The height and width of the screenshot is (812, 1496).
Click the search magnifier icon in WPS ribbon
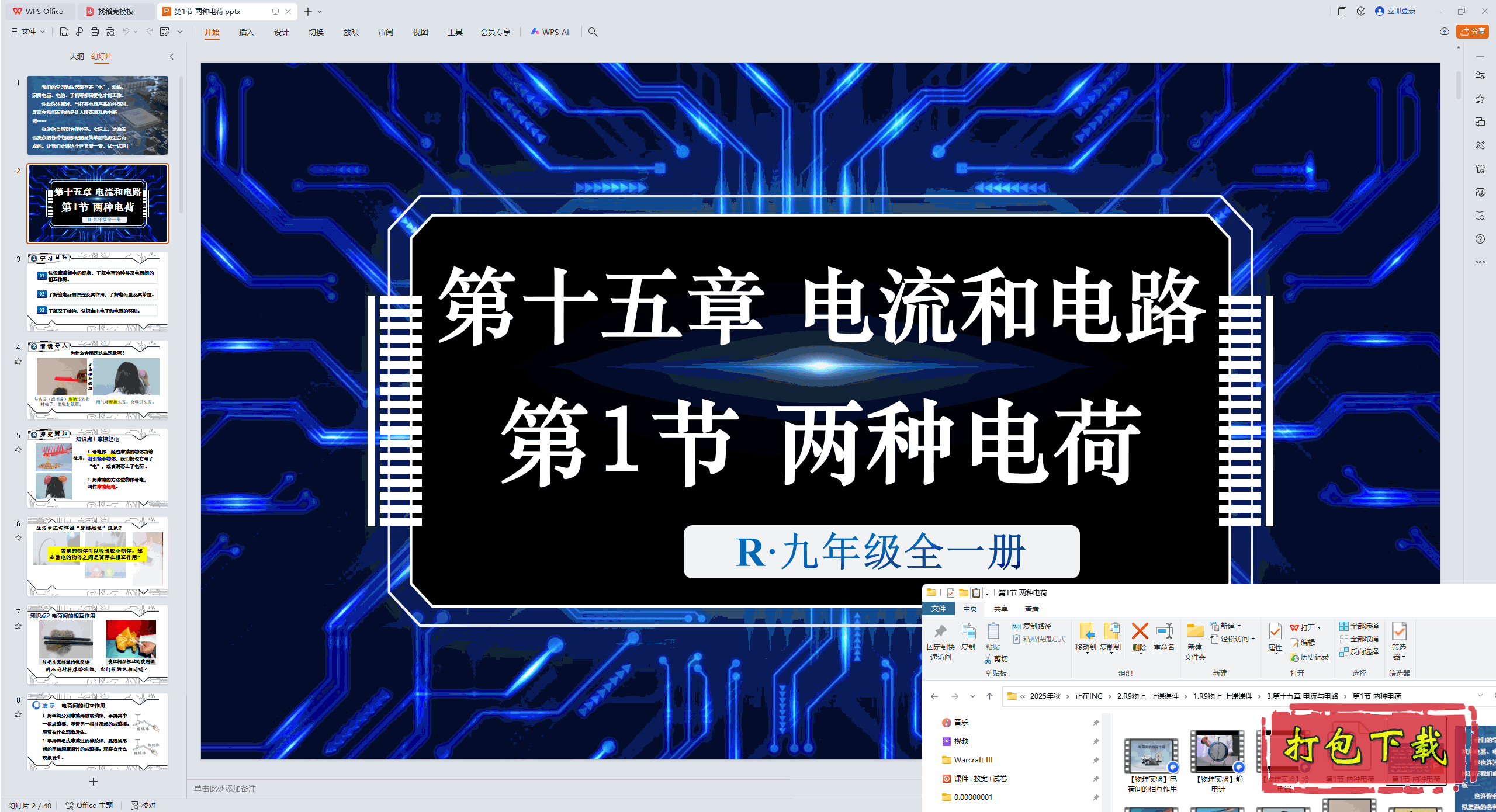tap(593, 32)
